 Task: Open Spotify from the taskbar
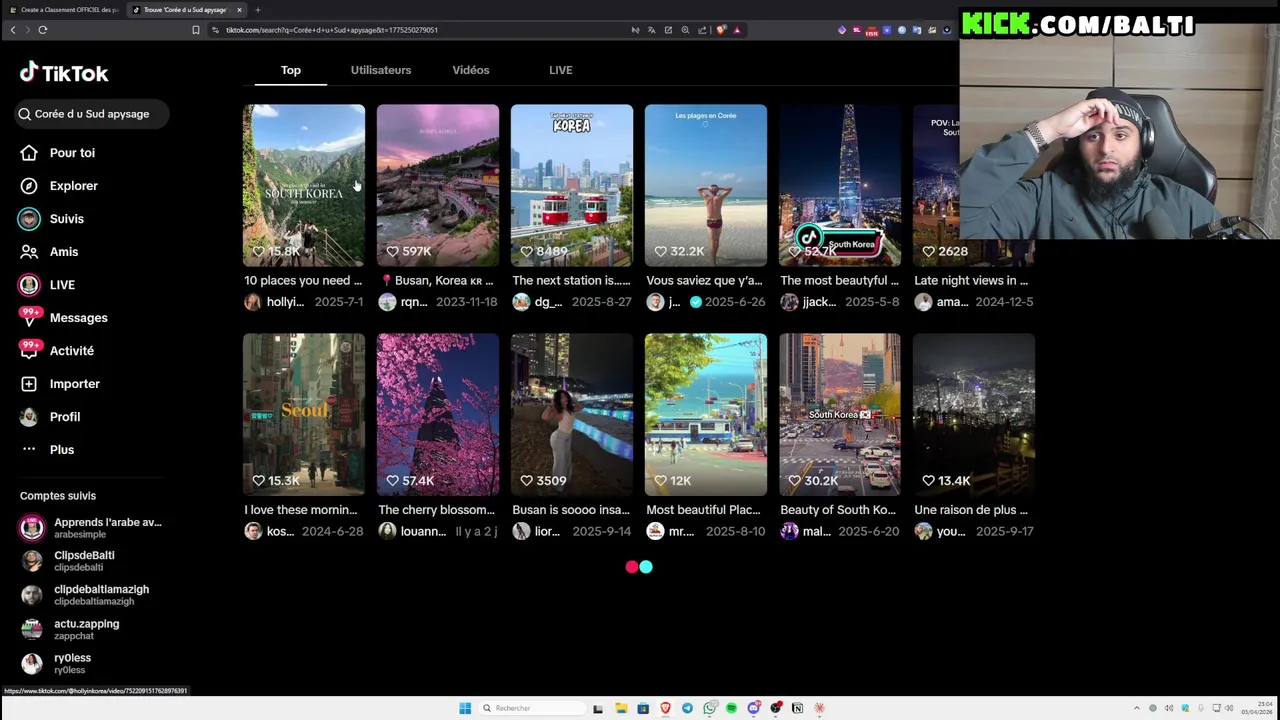coord(731,708)
